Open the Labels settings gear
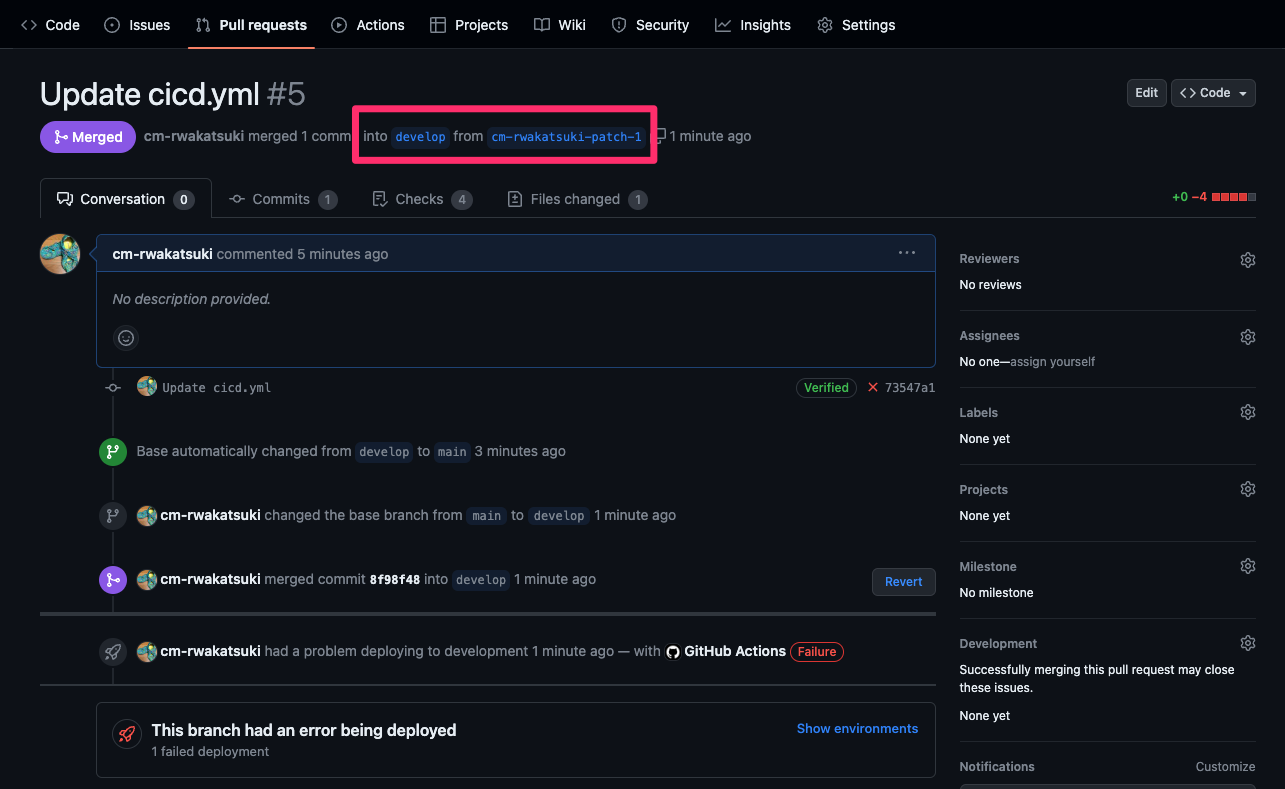 click(x=1247, y=411)
